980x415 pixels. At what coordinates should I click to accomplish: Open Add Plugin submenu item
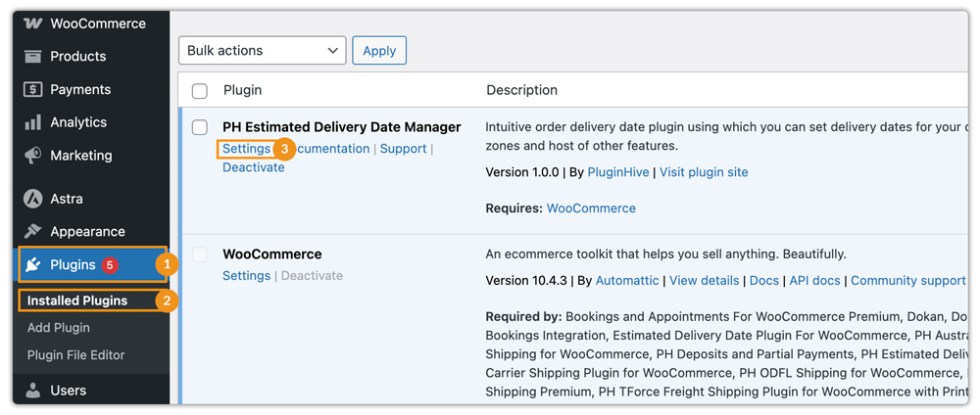click(59, 328)
